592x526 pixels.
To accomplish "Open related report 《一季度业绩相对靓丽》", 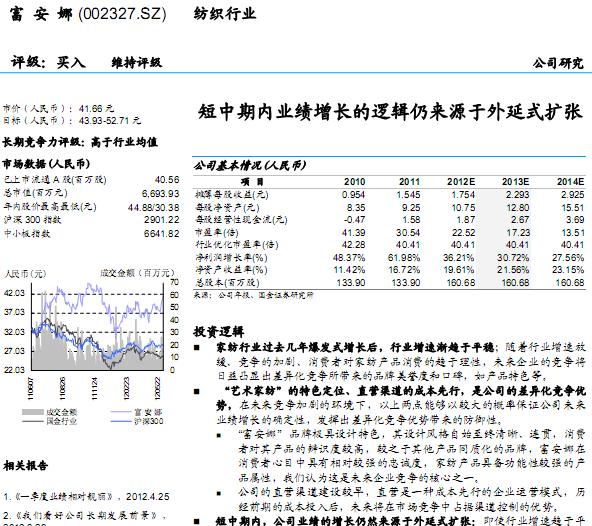I will pyautogui.click(x=63, y=497).
